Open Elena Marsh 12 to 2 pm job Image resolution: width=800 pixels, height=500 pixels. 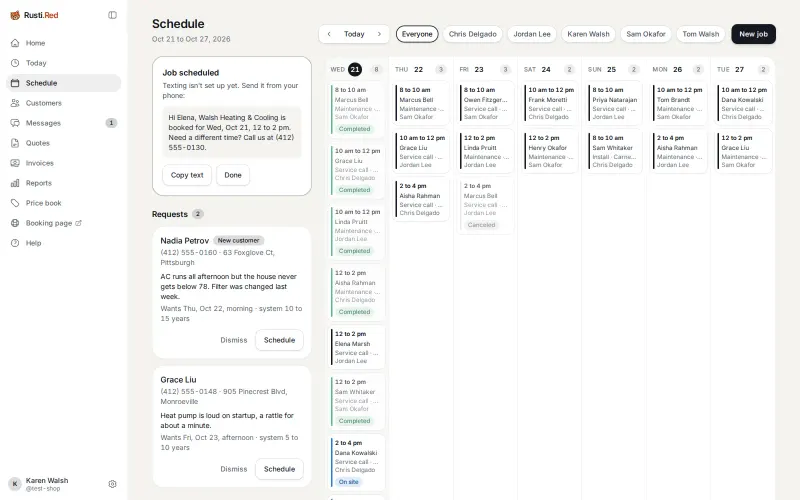pos(357,347)
